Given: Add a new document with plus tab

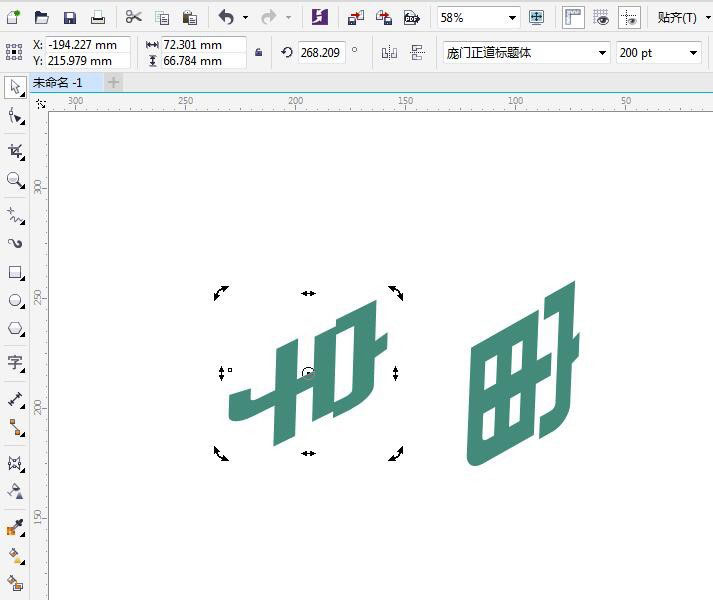Looking at the screenshot, I should [114, 82].
